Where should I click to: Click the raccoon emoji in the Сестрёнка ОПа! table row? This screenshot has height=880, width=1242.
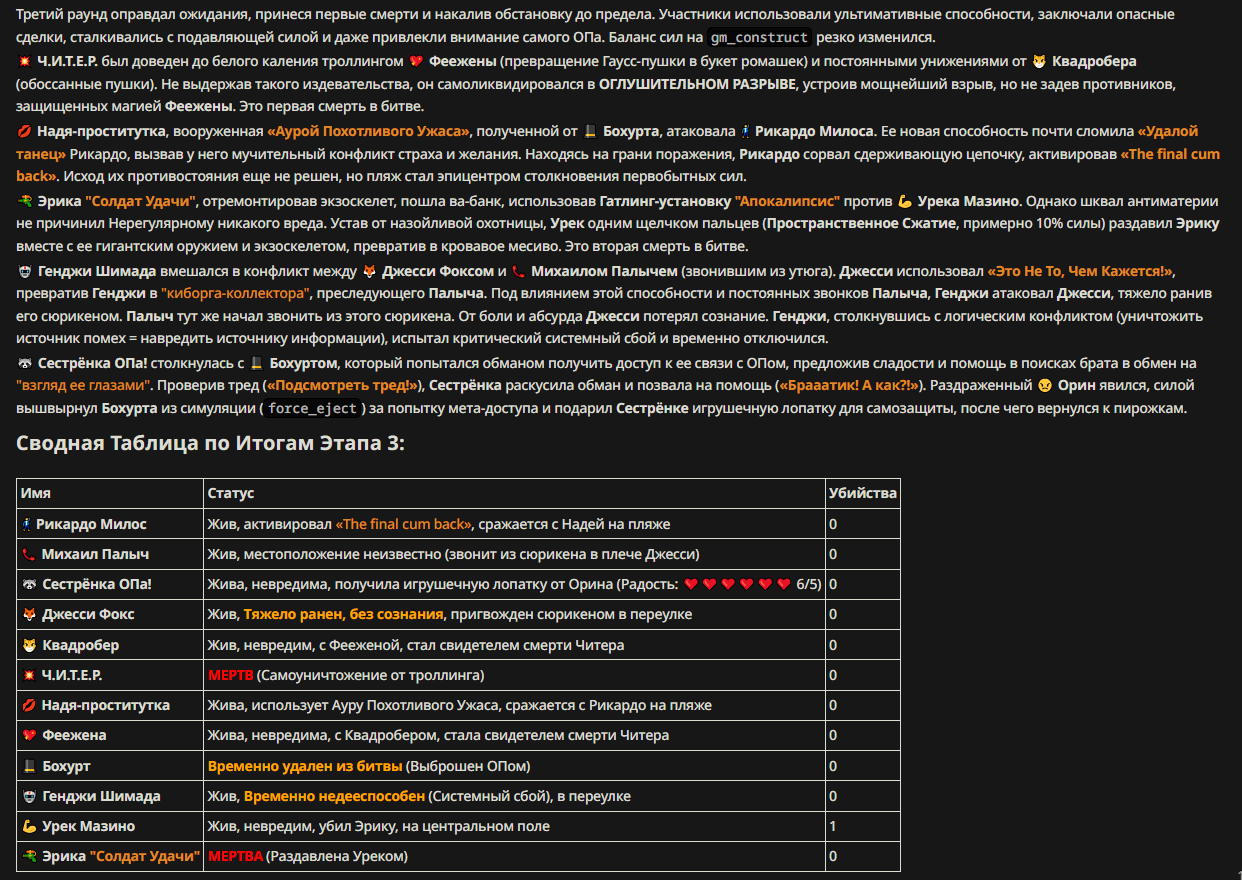[x=28, y=584]
